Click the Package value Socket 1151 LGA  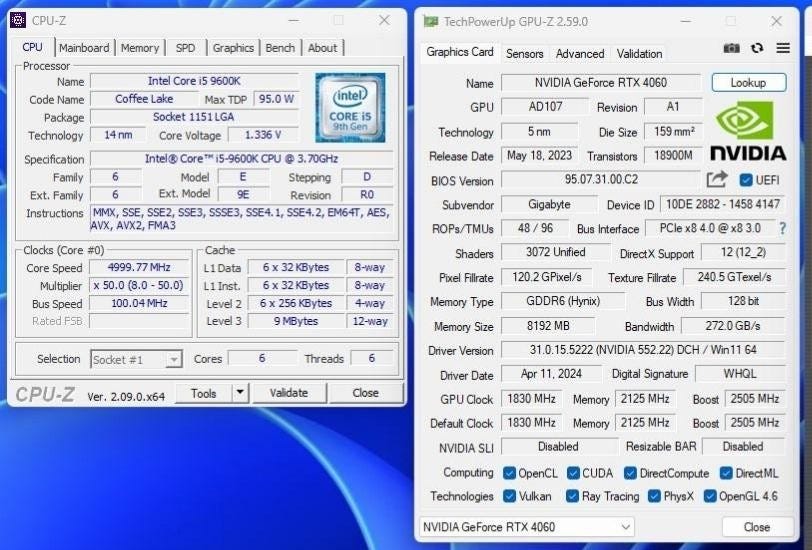[194, 117]
